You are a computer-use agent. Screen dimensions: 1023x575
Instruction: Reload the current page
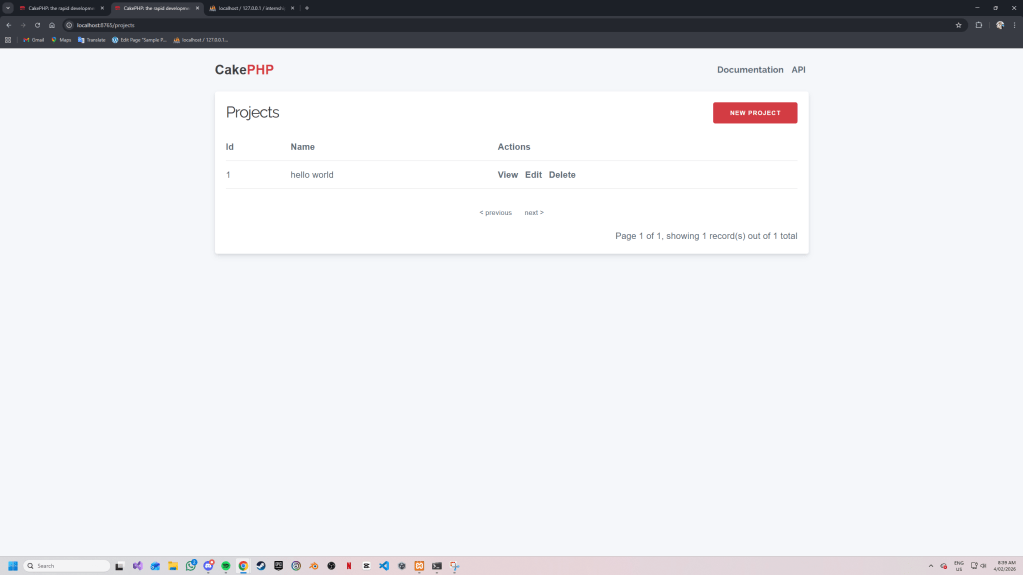(x=37, y=25)
